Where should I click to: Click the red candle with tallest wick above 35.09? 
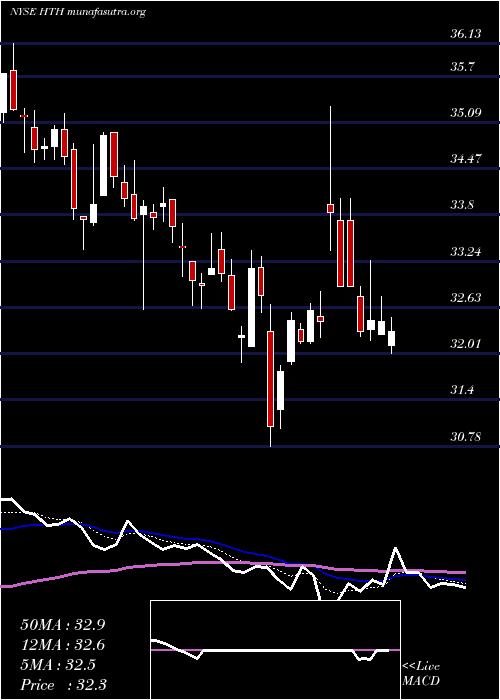click(x=330, y=208)
